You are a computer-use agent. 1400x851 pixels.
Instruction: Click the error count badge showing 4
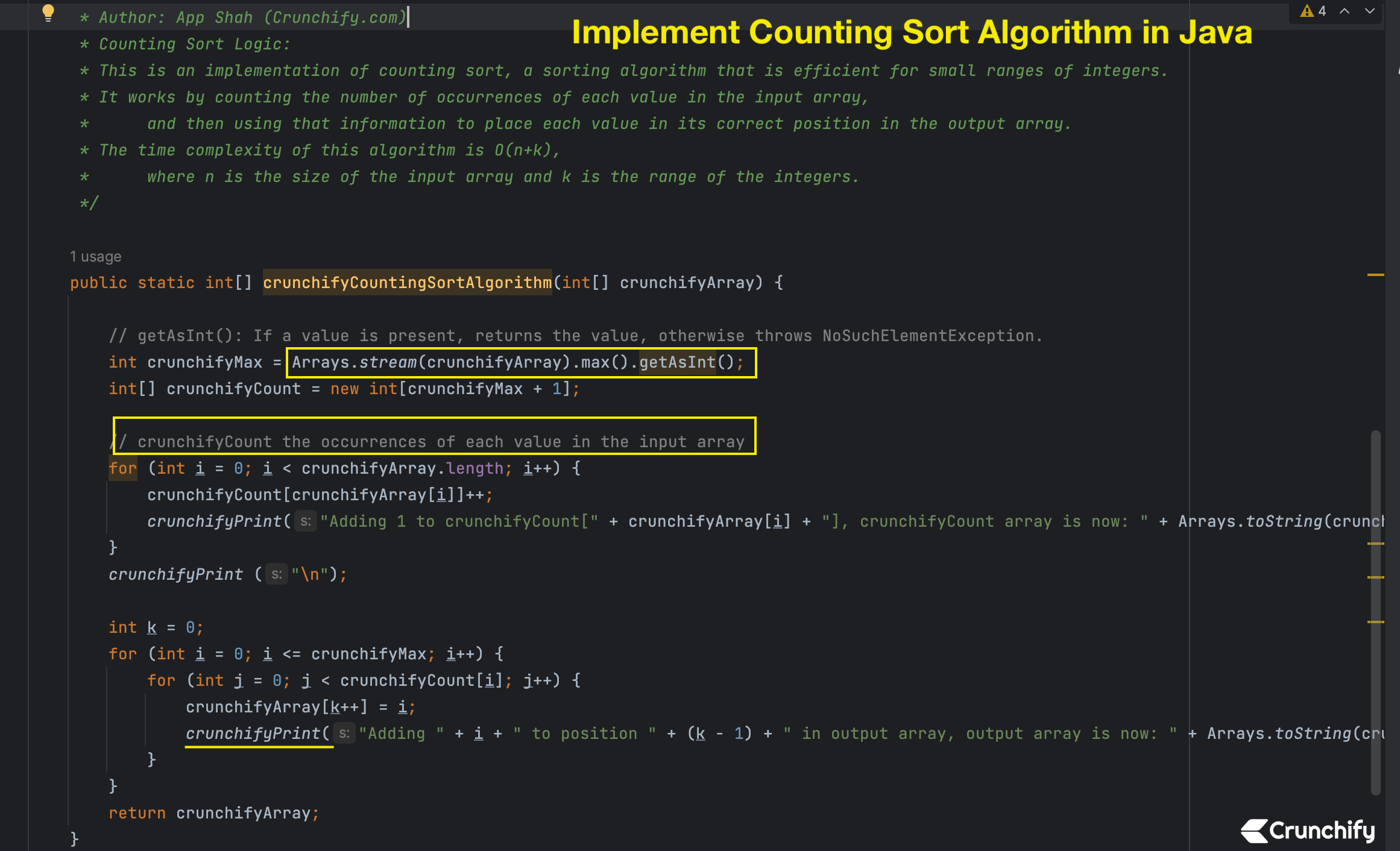pyautogui.click(x=1319, y=11)
